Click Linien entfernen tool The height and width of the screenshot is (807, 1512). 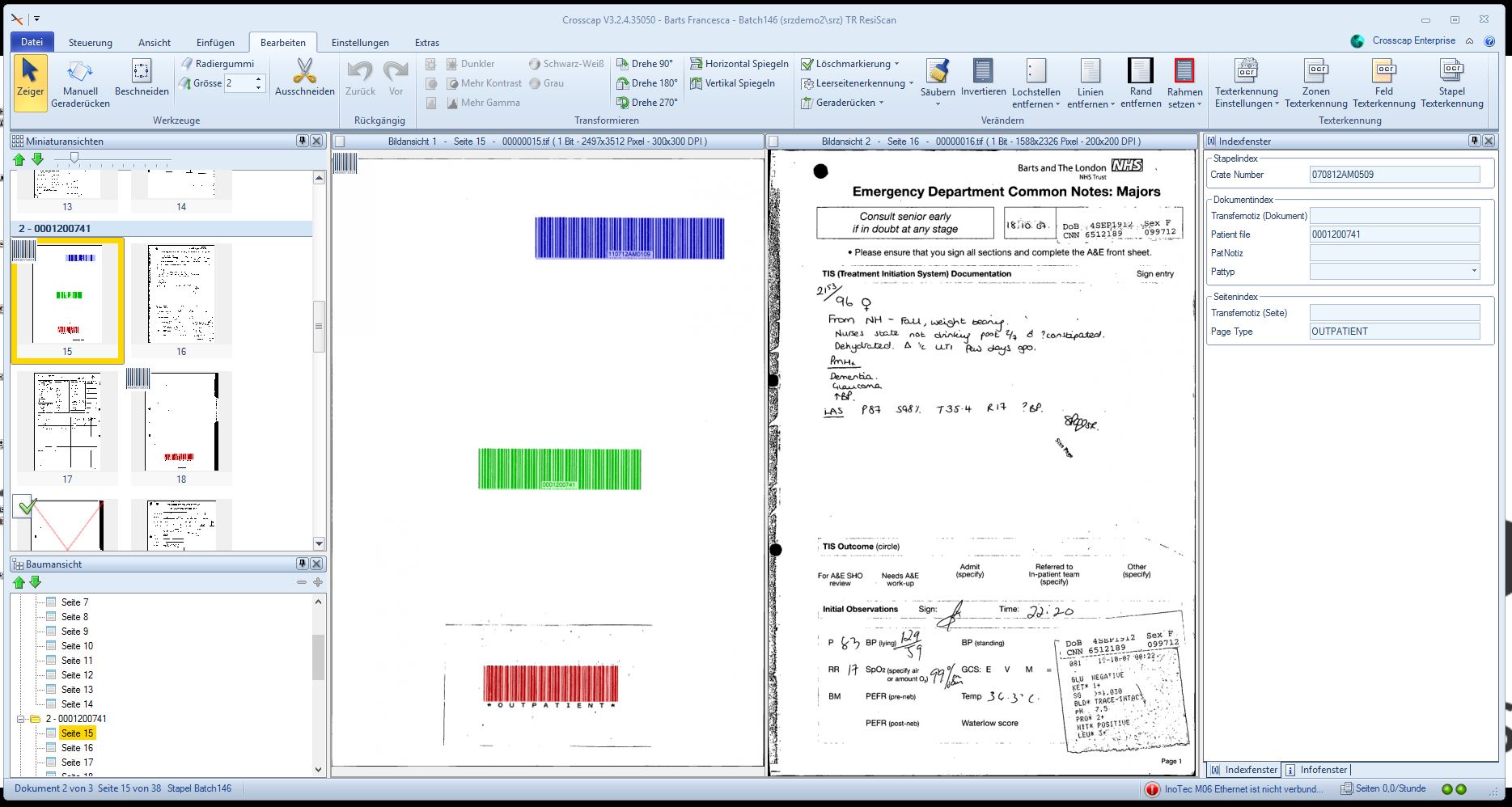[1091, 83]
